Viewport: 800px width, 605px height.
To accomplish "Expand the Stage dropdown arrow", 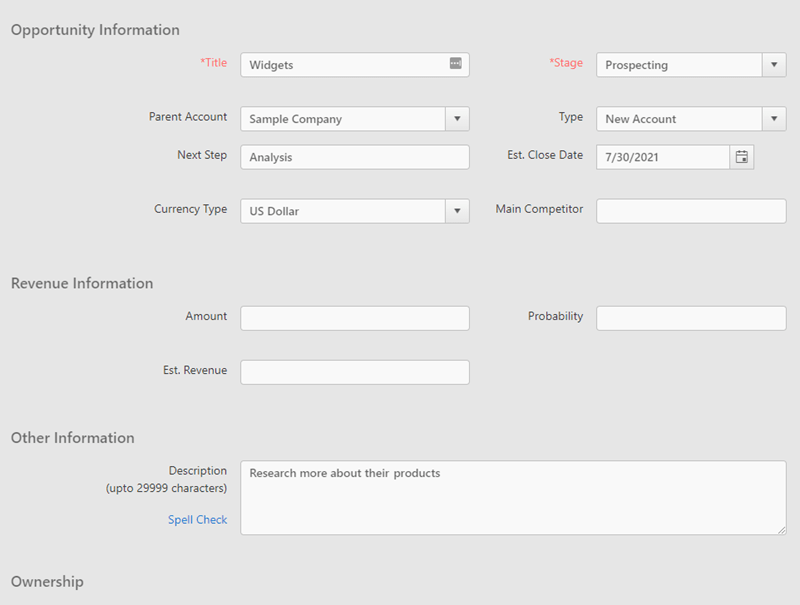I will pyautogui.click(x=774, y=65).
